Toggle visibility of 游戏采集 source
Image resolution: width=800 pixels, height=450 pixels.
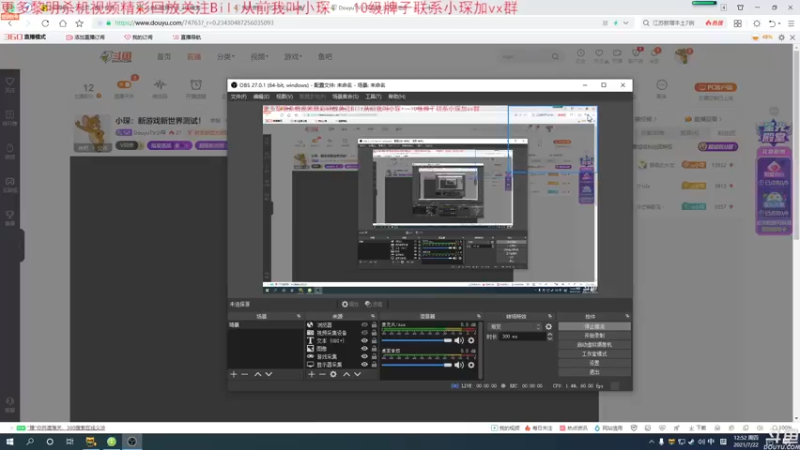coord(364,357)
